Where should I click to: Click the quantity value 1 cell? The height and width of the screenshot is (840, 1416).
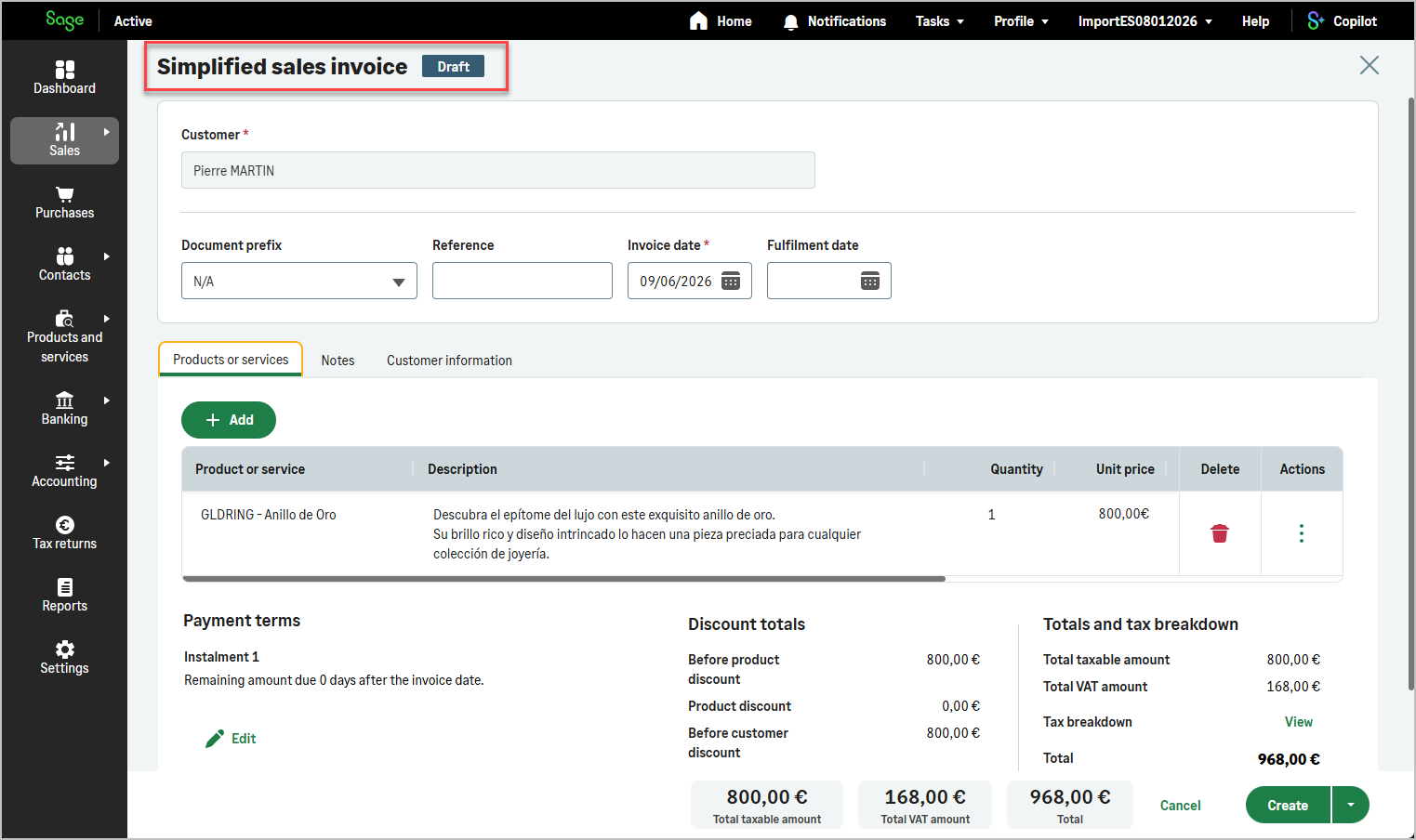(991, 515)
